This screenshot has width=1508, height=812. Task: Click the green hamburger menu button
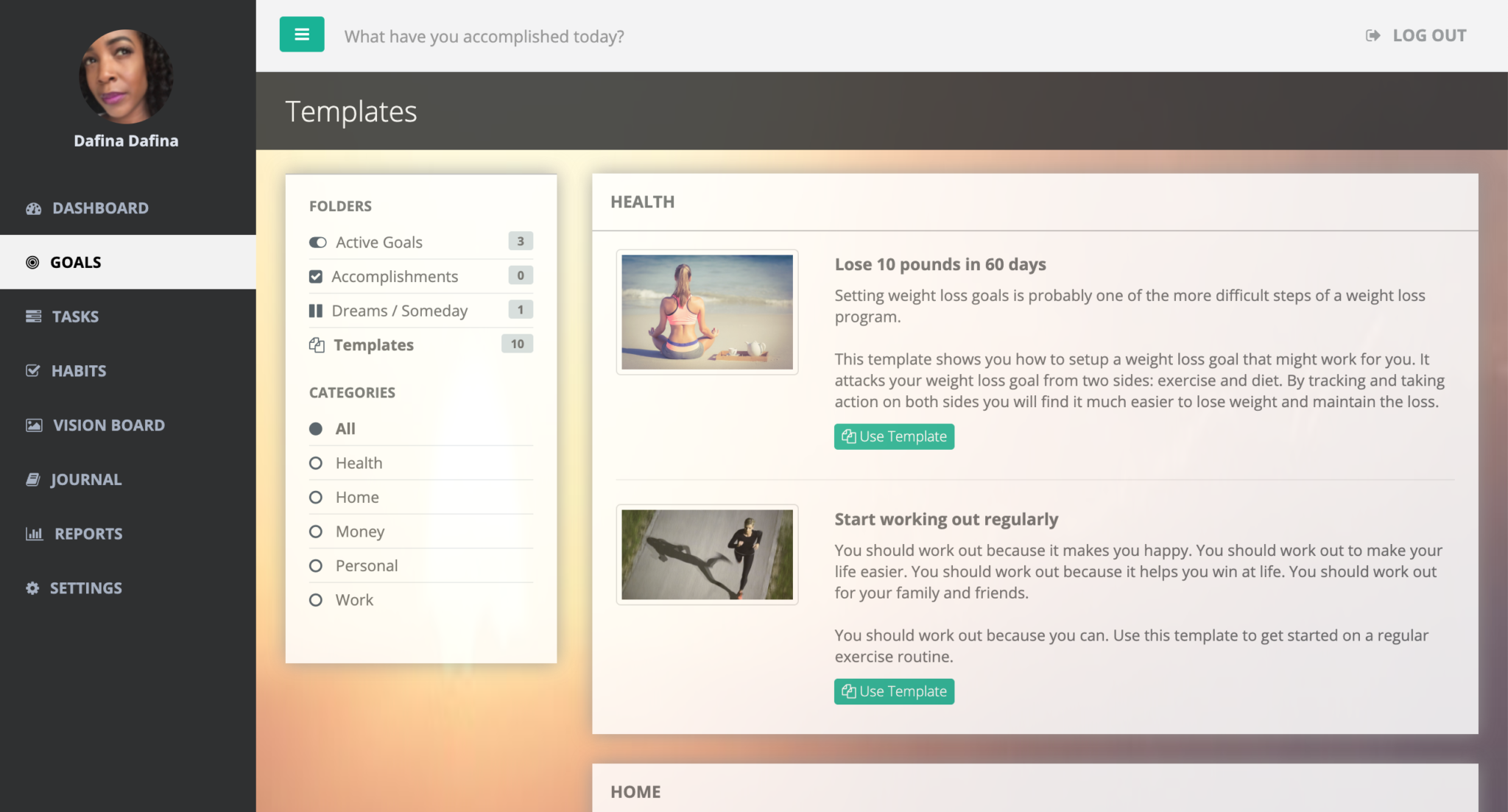point(302,35)
